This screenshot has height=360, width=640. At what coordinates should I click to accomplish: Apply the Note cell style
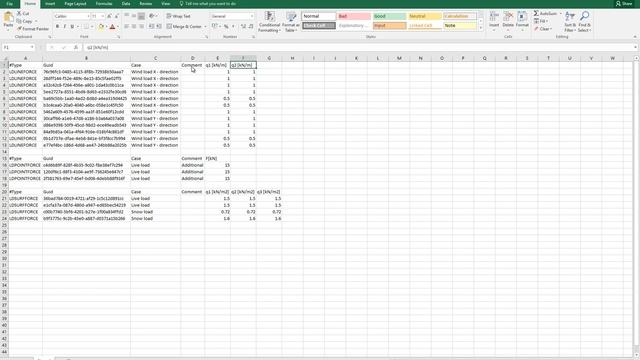click(460, 26)
